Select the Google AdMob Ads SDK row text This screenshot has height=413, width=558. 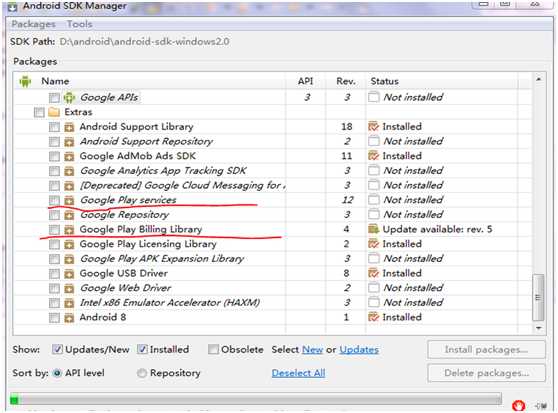(137, 156)
